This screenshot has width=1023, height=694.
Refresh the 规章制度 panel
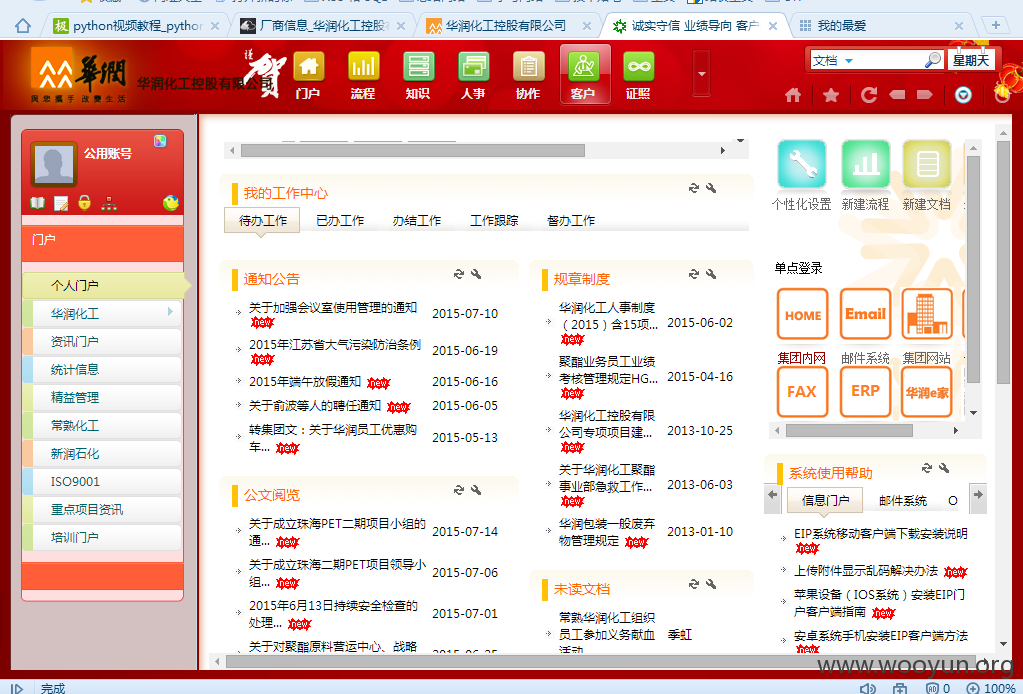(x=694, y=274)
